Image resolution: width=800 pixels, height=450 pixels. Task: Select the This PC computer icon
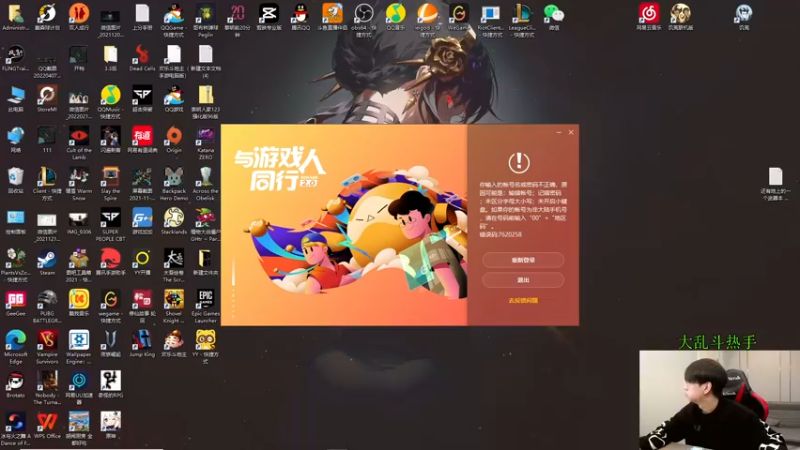[x=15, y=99]
